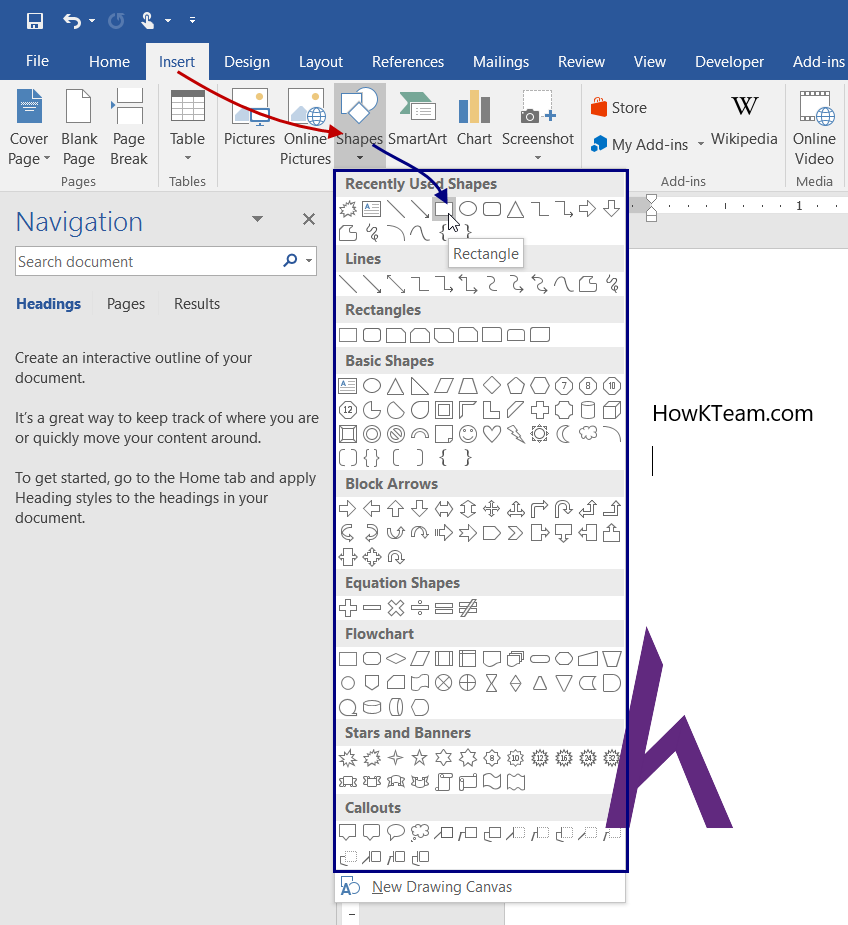Insert a Page Break

coord(128,127)
